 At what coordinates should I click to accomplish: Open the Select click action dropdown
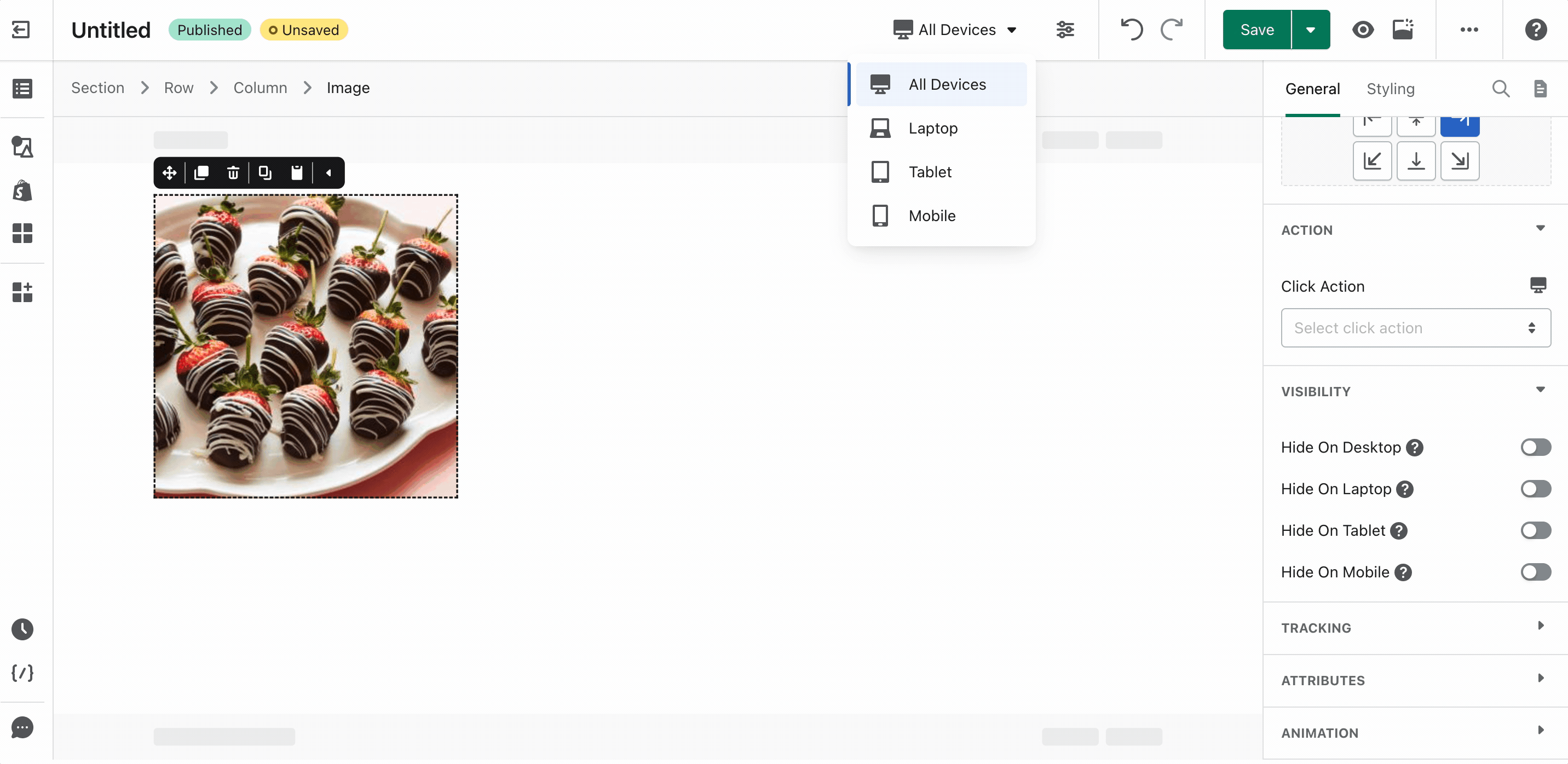pos(1415,328)
